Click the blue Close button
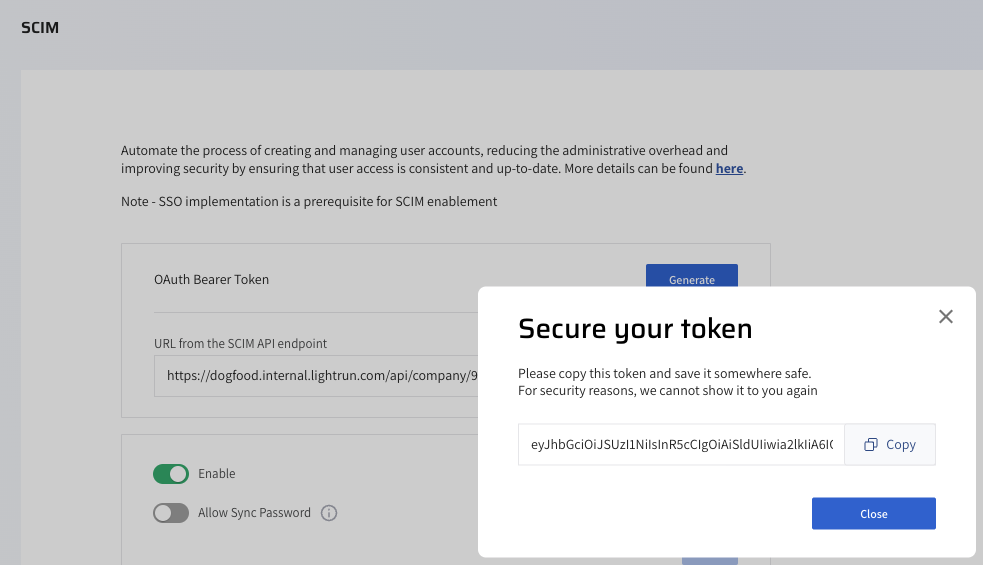 (x=873, y=513)
